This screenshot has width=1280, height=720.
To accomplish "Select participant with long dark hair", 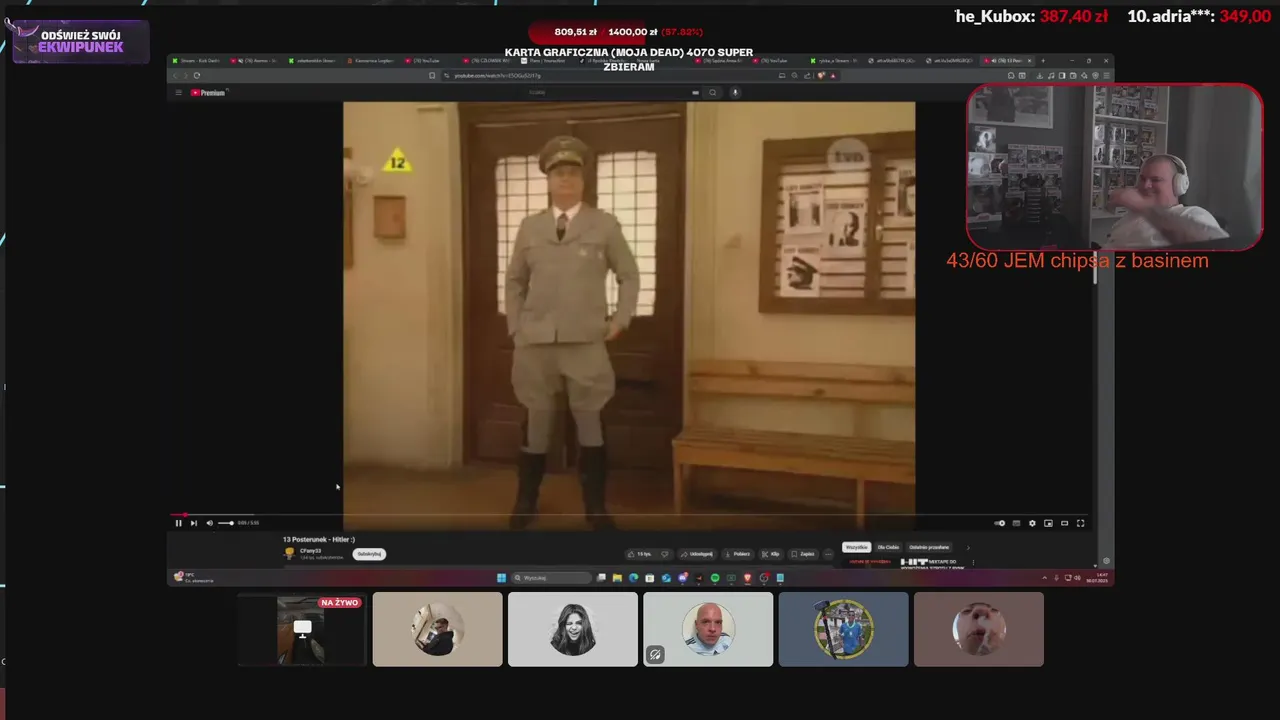I will [573, 629].
